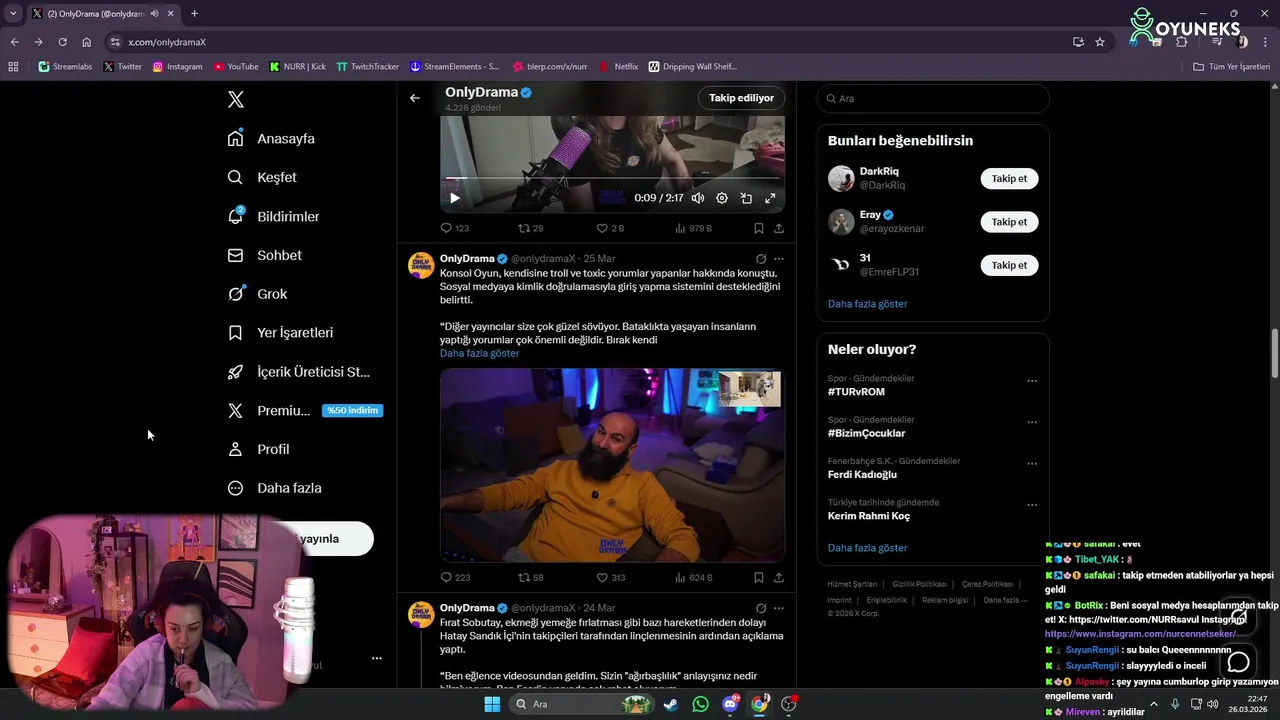
Task: Click the address bar showing x.com/onlydramaX
Action: tap(590, 42)
